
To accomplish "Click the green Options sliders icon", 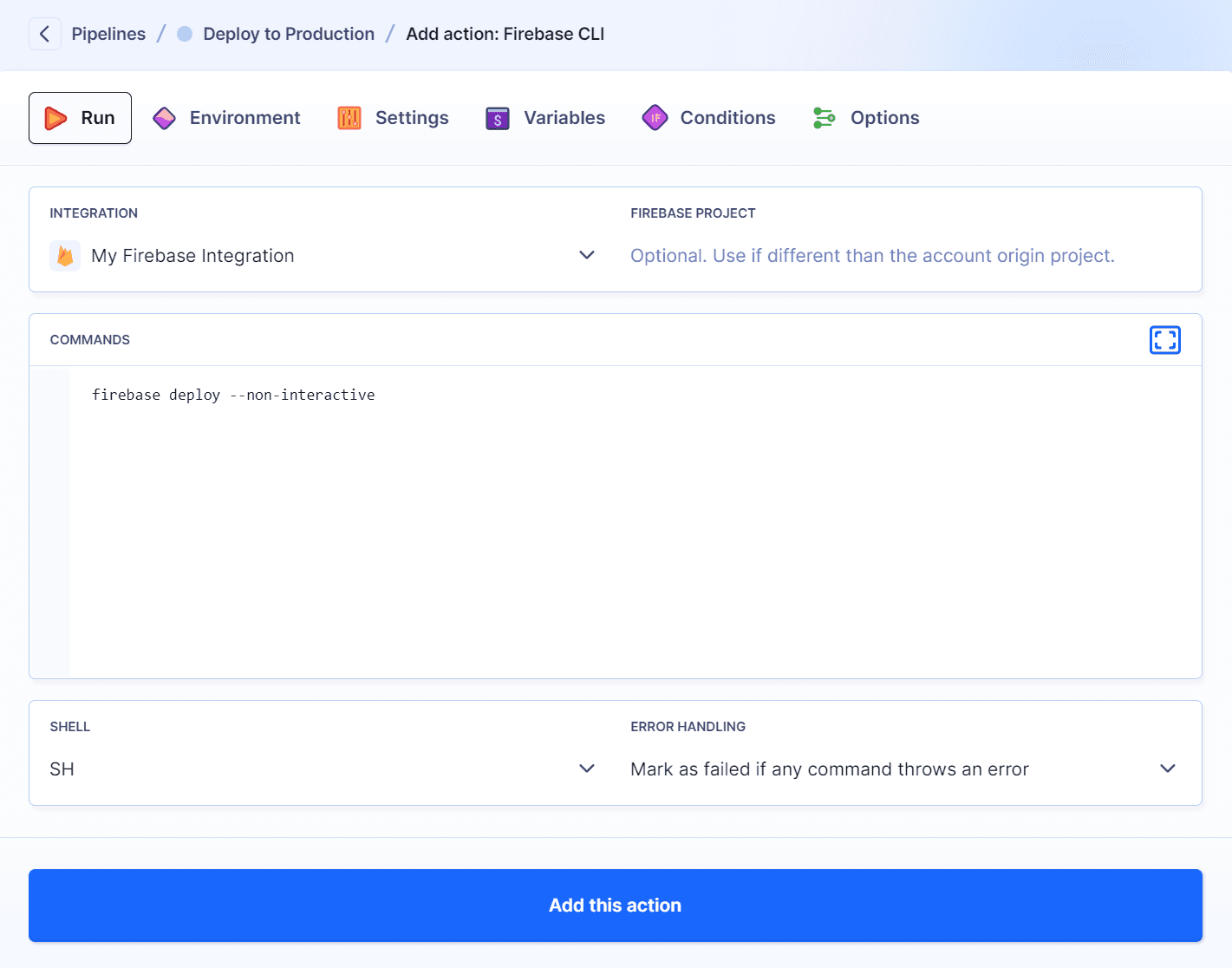I will (824, 117).
